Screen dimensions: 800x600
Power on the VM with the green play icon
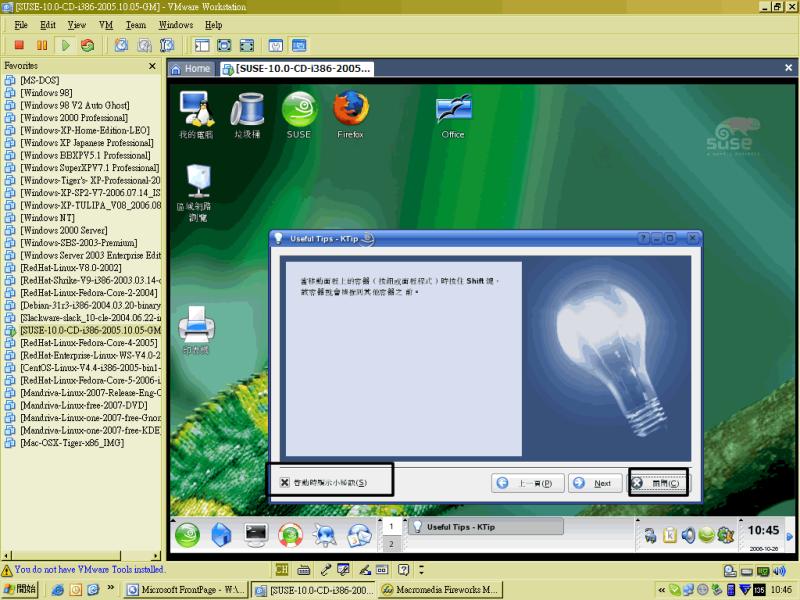[65, 45]
